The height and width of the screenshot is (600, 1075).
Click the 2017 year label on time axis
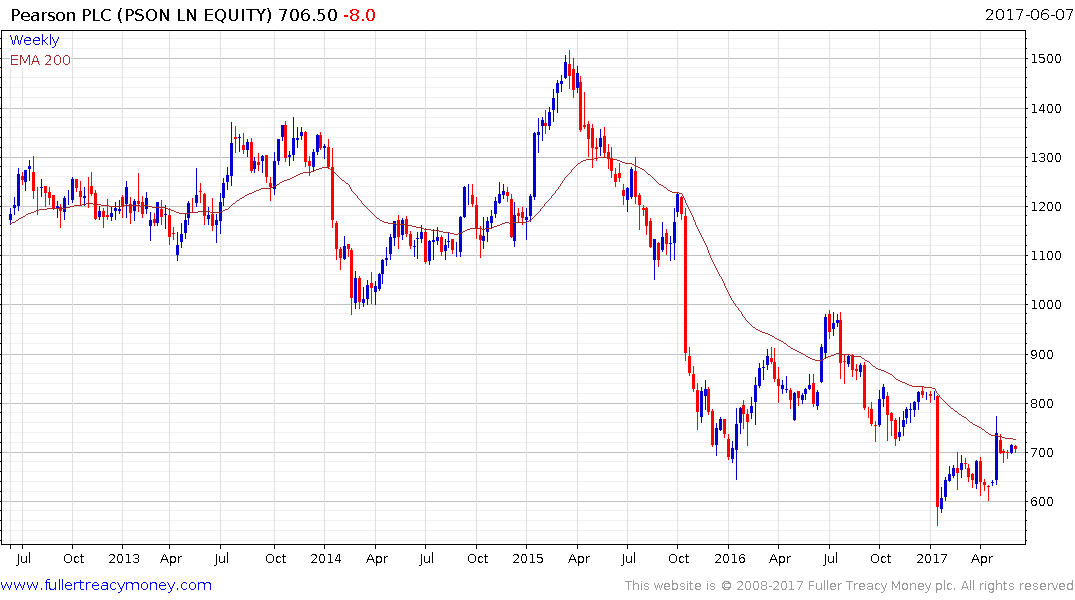coord(932,558)
